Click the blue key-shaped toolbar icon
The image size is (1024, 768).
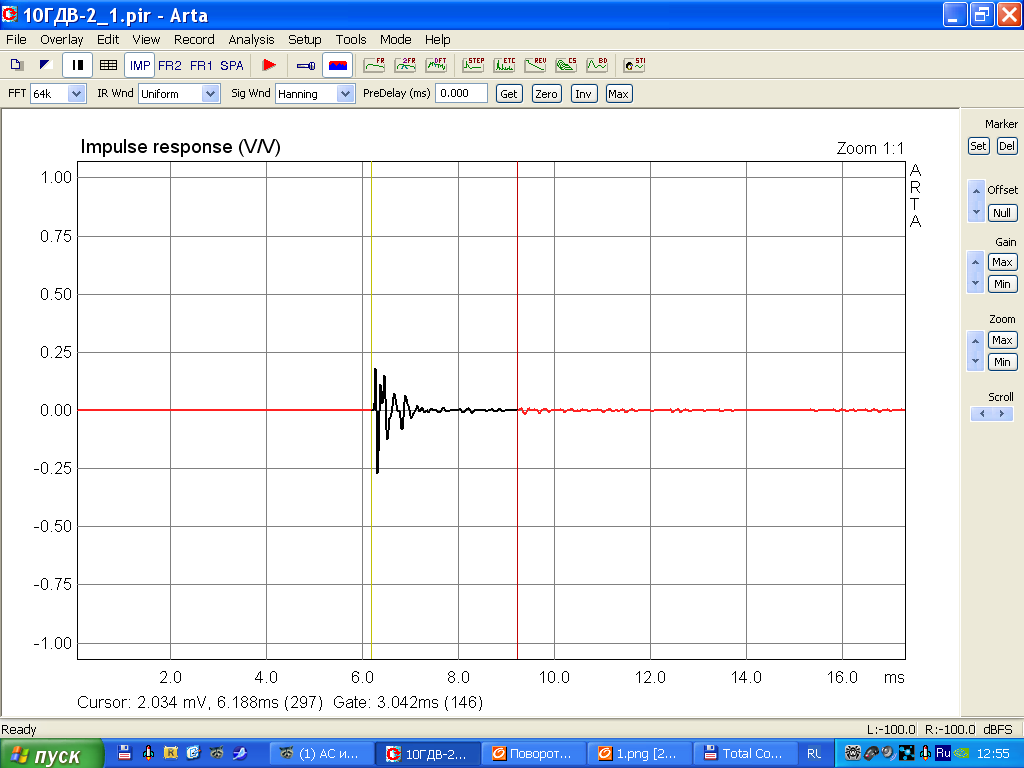pos(306,65)
